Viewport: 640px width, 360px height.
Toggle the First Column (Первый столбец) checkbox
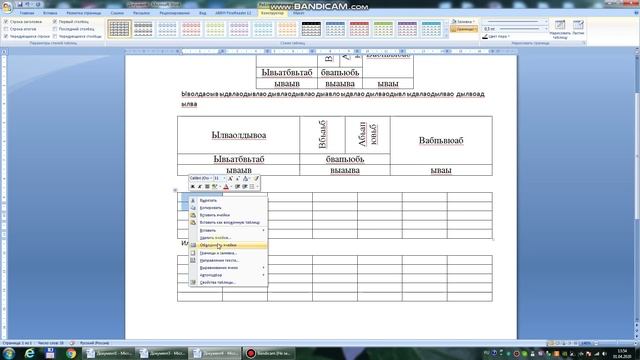tap(55, 22)
